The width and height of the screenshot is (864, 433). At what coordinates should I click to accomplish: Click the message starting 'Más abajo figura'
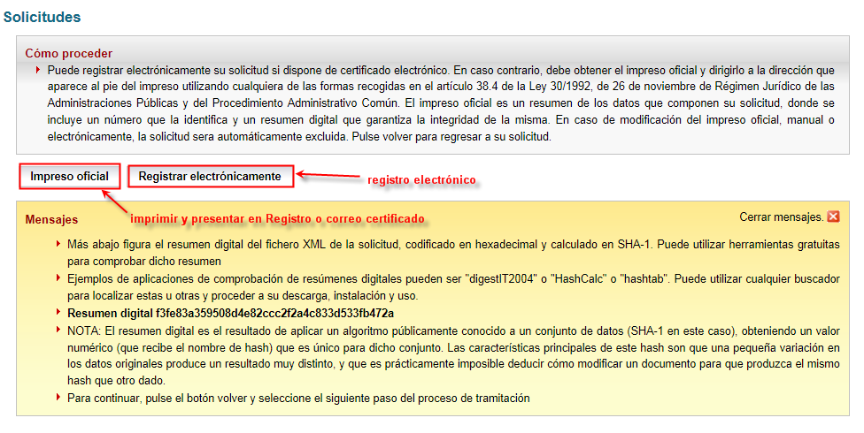(x=453, y=252)
